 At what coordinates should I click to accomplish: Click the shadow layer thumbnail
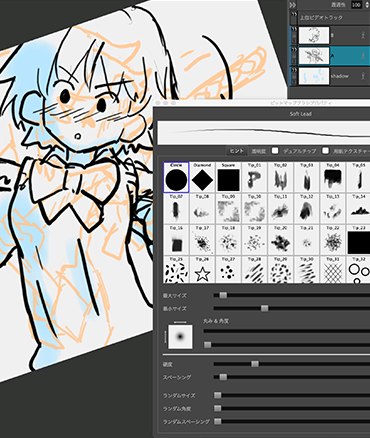click(314, 76)
